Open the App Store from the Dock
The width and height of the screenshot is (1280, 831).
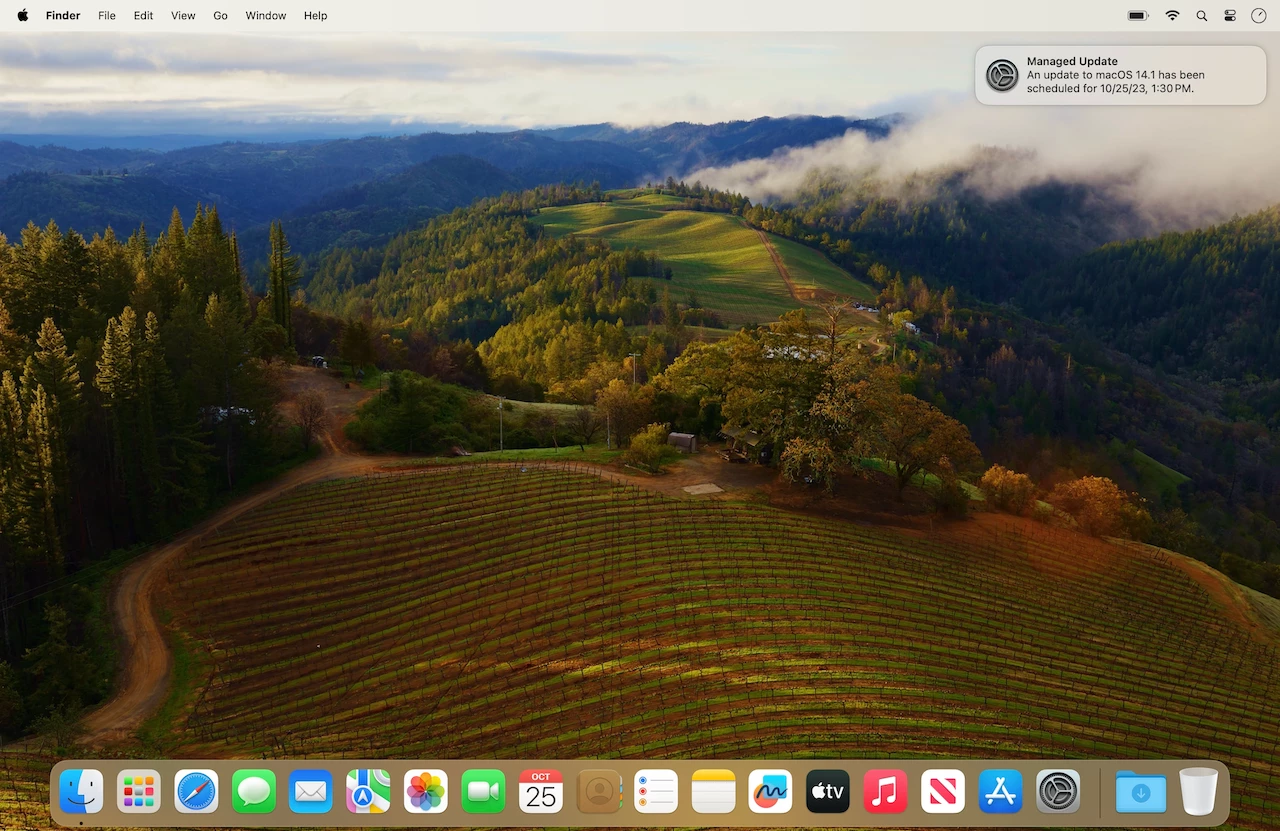click(1000, 791)
